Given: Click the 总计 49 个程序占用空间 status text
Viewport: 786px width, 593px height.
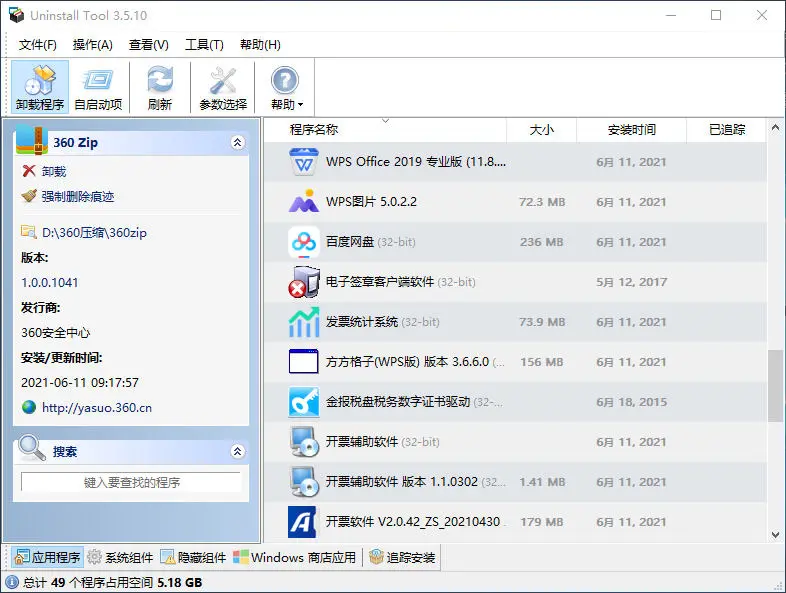Looking at the screenshot, I should 112,582.
